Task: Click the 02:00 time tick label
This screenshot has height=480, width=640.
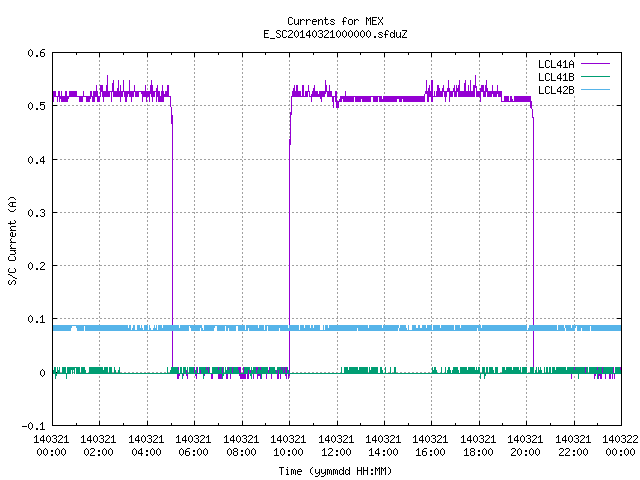Action: click(98, 452)
